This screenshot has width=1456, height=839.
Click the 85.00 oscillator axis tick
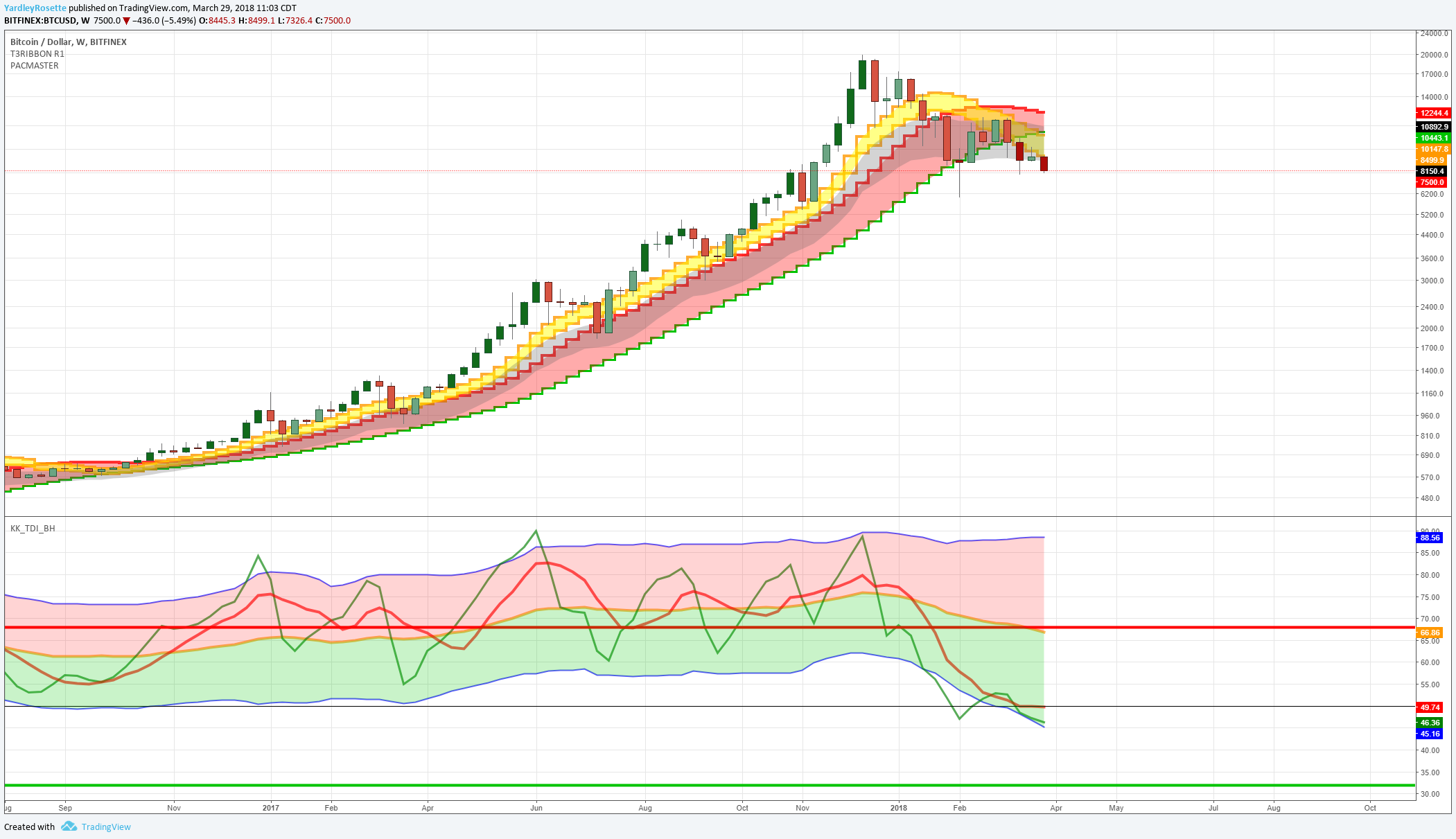click(x=1430, y=553)
